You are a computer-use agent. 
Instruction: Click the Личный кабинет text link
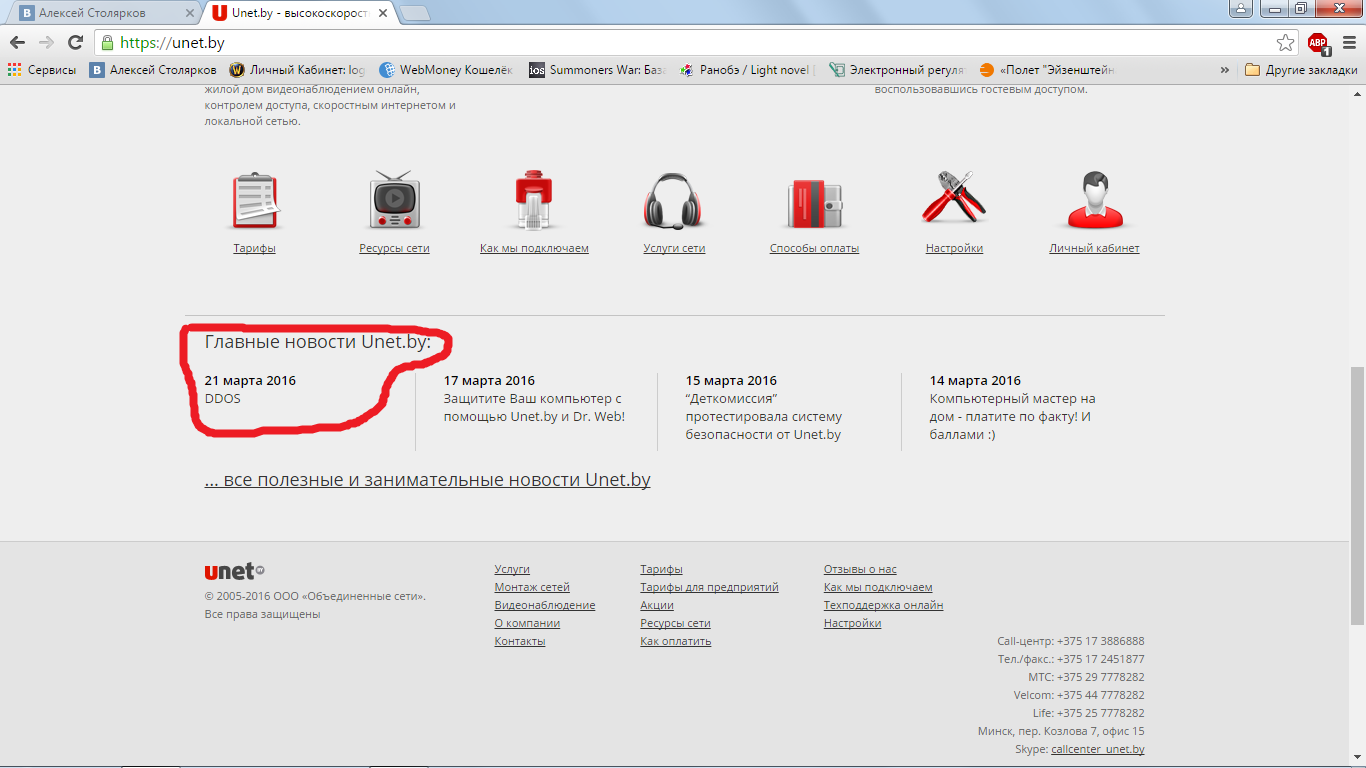pyautogui.click(x=1094, y=248)
